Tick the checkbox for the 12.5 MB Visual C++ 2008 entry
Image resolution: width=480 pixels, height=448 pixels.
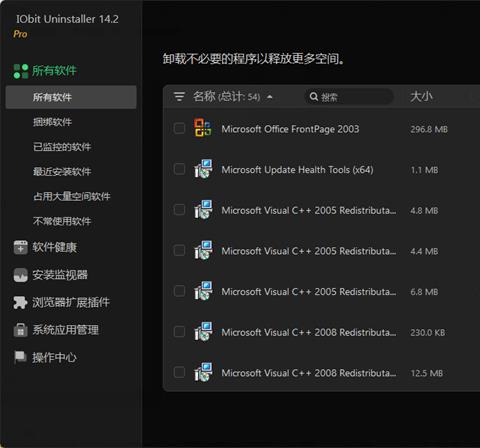179,372
